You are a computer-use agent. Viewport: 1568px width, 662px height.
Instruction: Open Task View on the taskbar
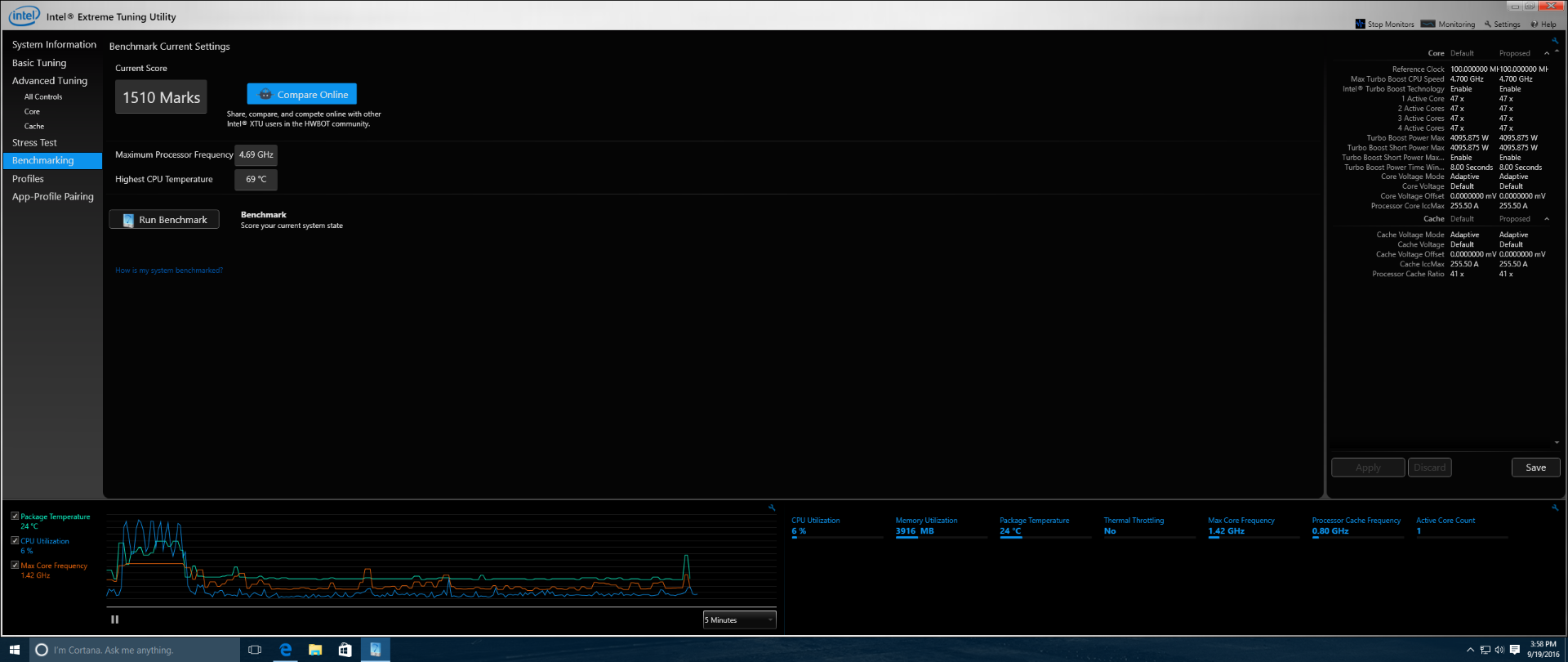pyautogui.click(x=255, y=650)
